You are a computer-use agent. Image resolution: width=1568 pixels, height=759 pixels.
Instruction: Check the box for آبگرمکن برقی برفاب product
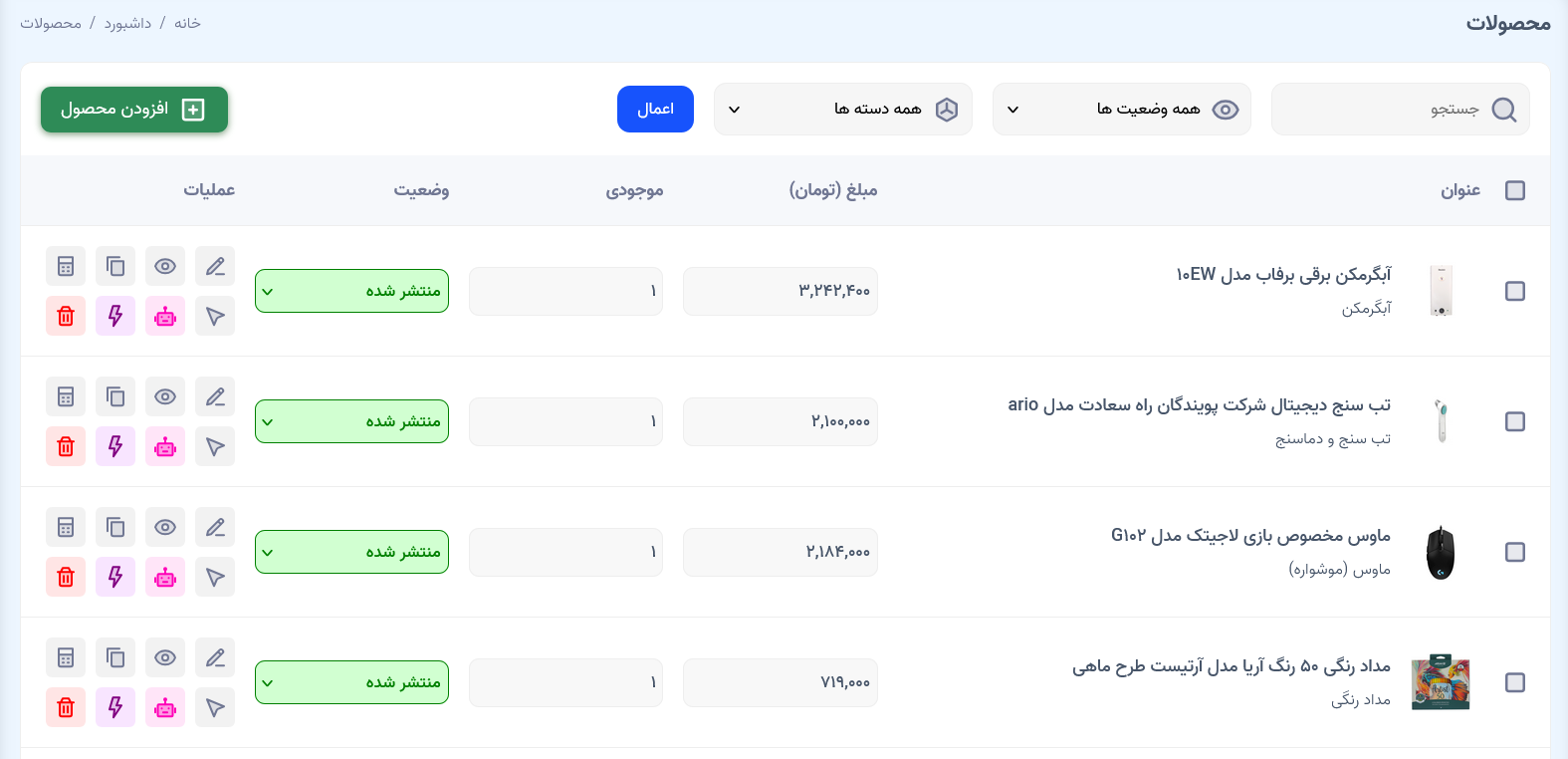pos(1514,291)
